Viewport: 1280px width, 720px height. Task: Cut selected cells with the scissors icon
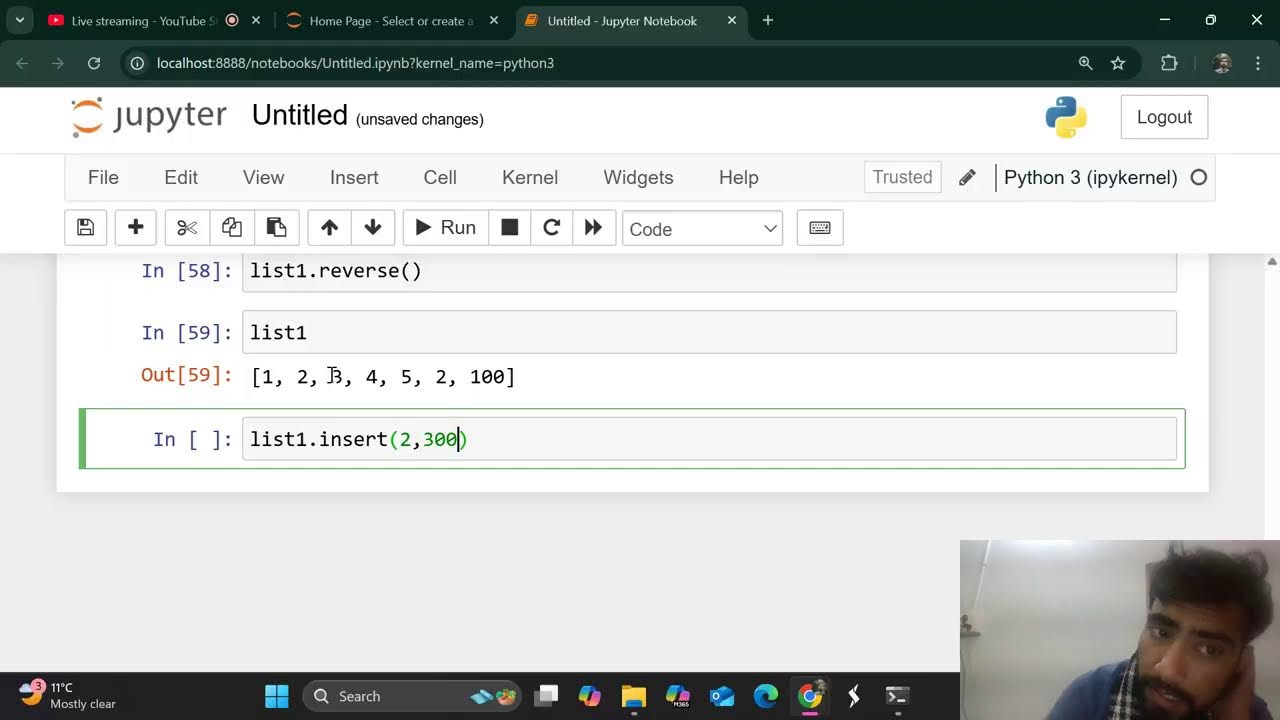(187, 228)
